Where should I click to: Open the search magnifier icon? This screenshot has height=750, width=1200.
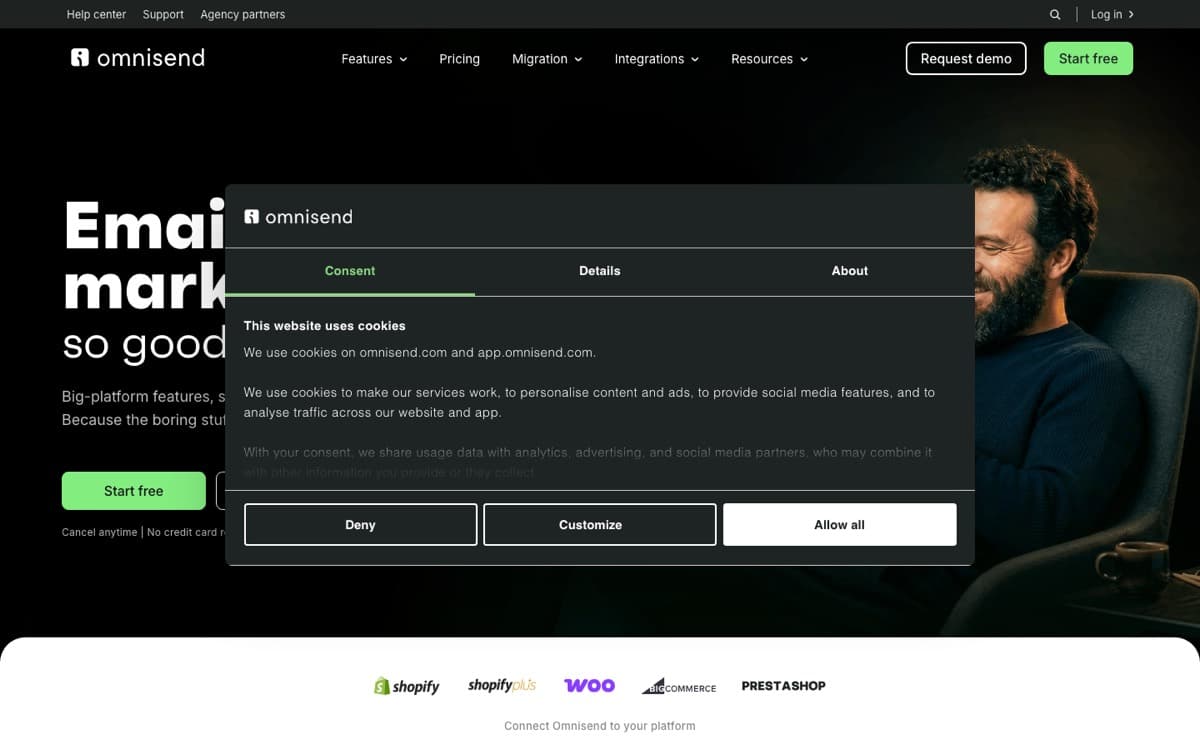[1055, 14]
